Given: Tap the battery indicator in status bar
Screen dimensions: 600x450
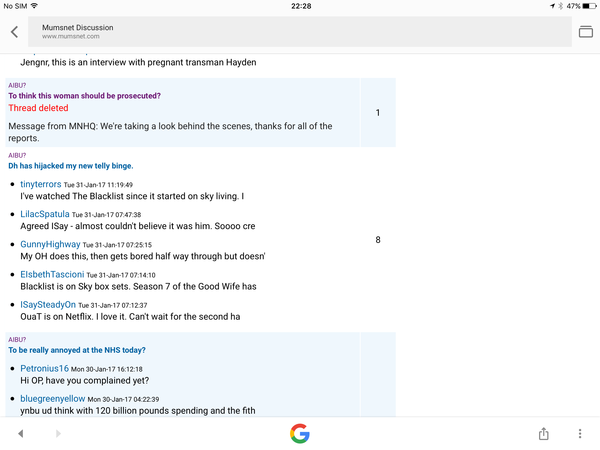Looking at the screenshot, I should coord(589,6).
